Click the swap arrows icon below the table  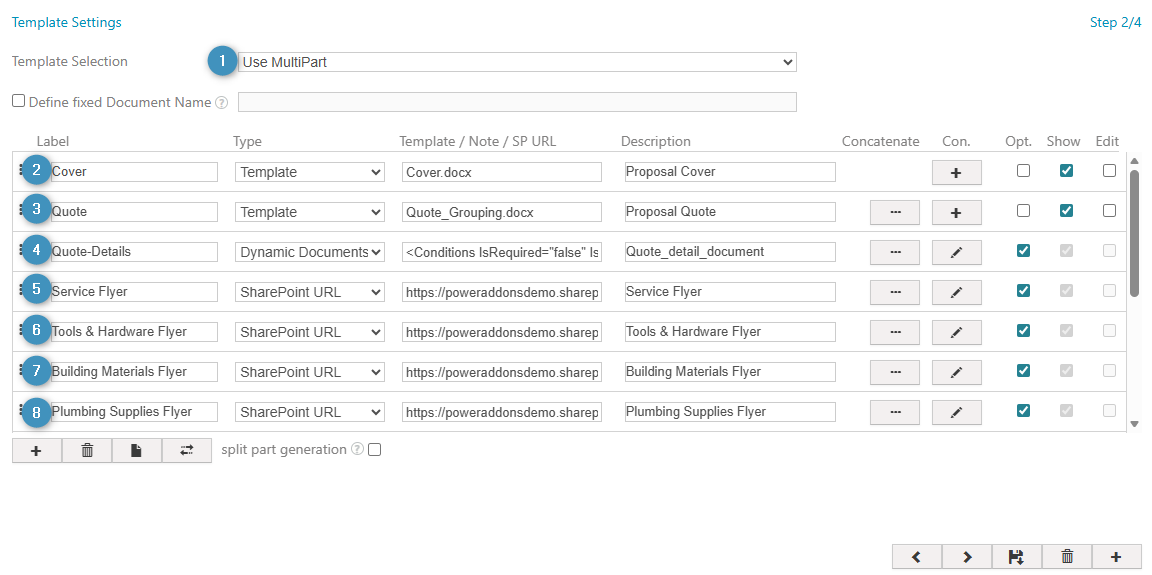point(187,451)
